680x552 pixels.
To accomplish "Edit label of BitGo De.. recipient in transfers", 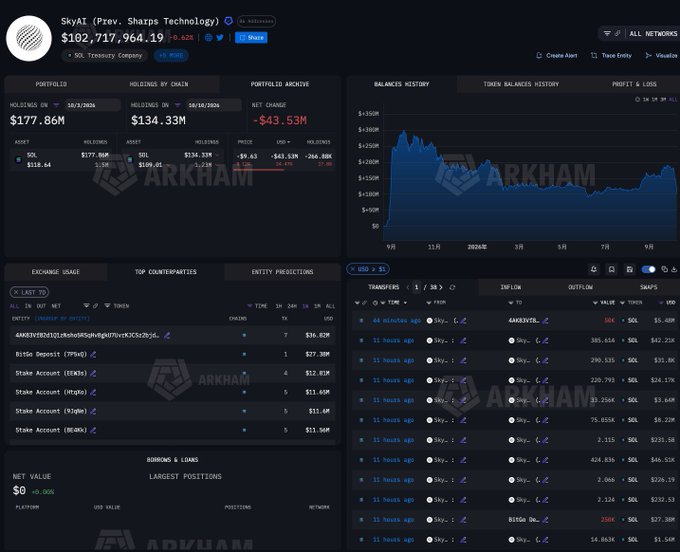I will coord(546,519).
